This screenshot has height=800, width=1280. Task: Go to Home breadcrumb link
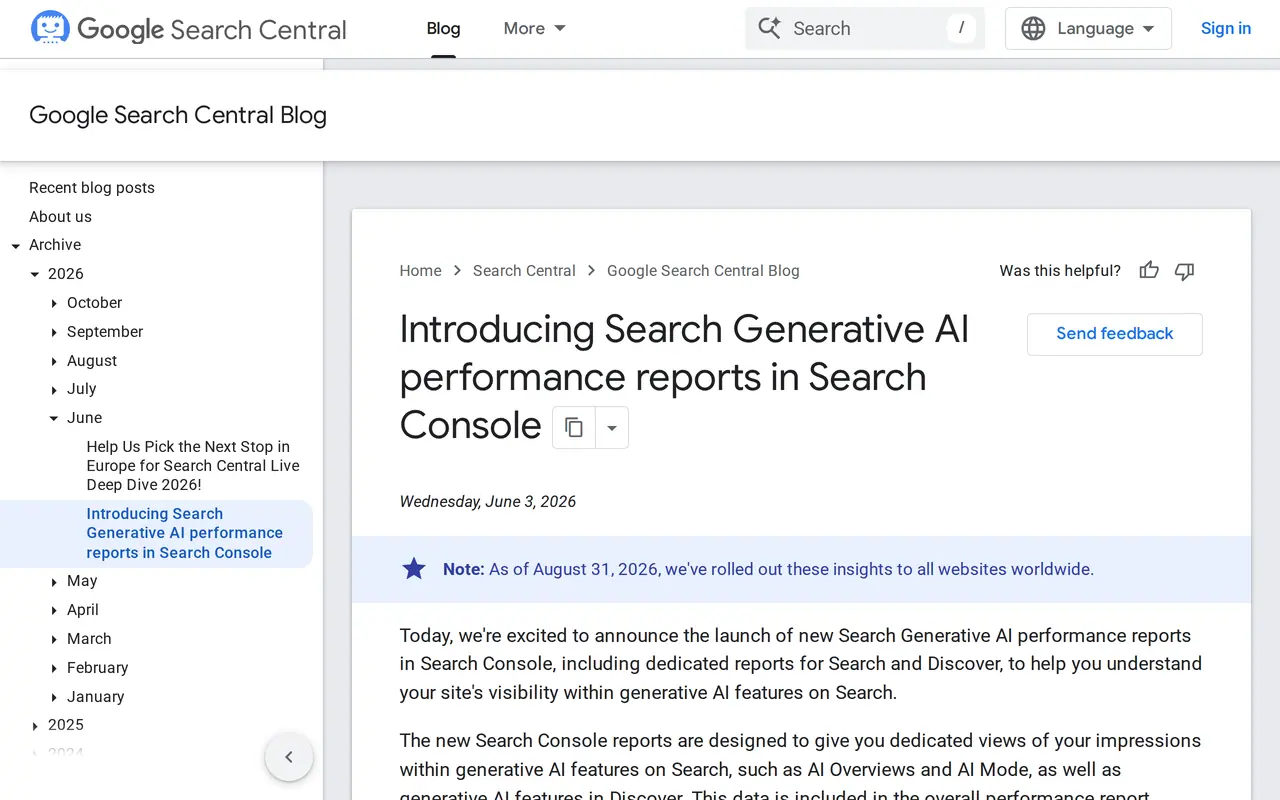[x=420, y=271]
